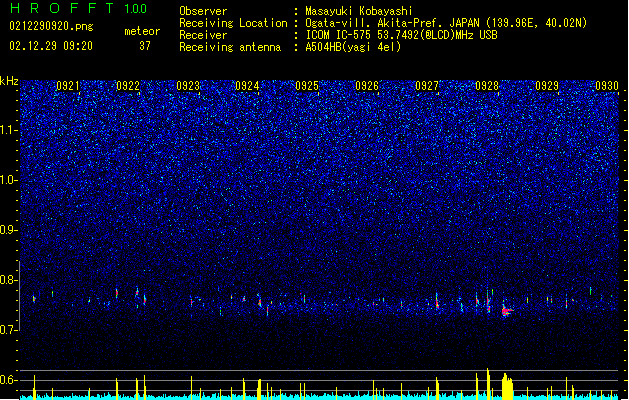Select the file name 0212290920.png
The image size is (629, 400).
(51, 26)
